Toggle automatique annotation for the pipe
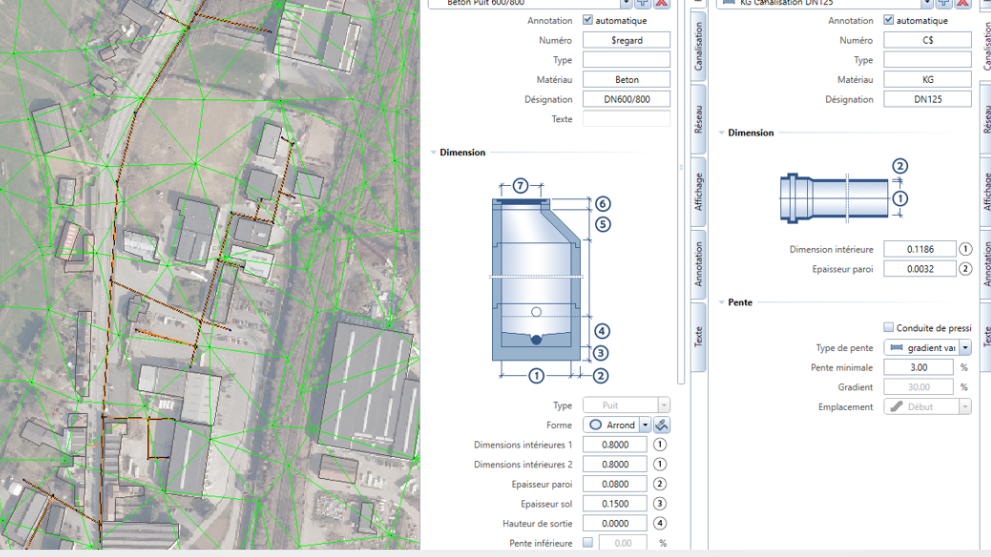991x557 pixels. pyautogui.click(x=888, y=20)
